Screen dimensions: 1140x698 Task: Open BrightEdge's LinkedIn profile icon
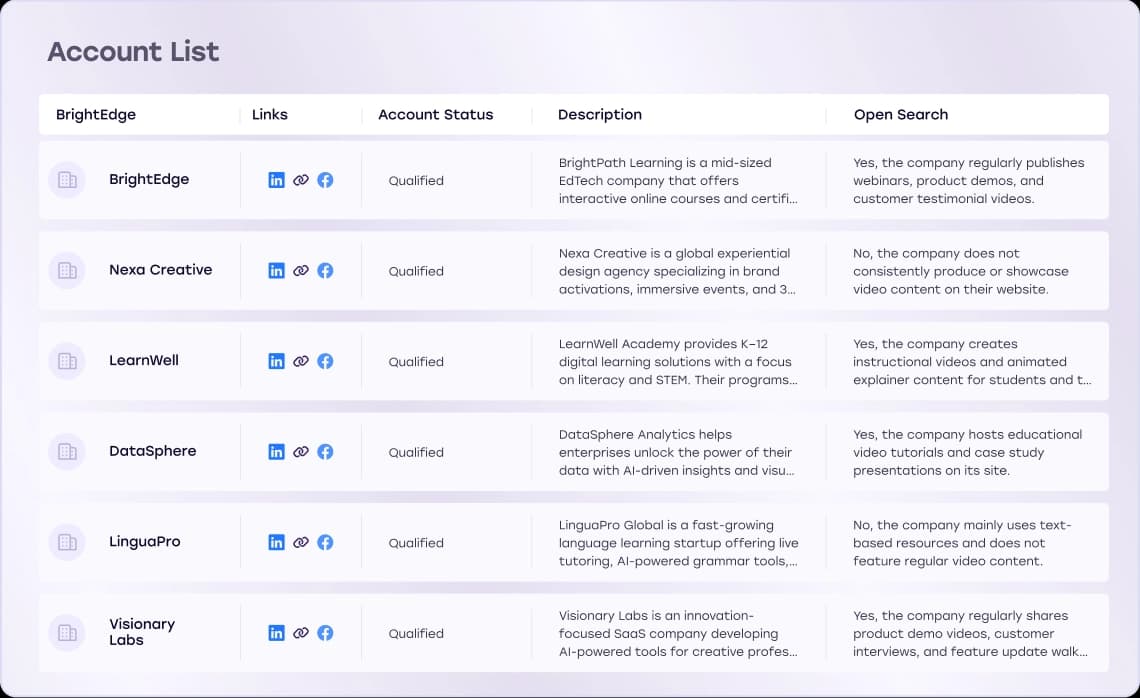coord(276,180)
